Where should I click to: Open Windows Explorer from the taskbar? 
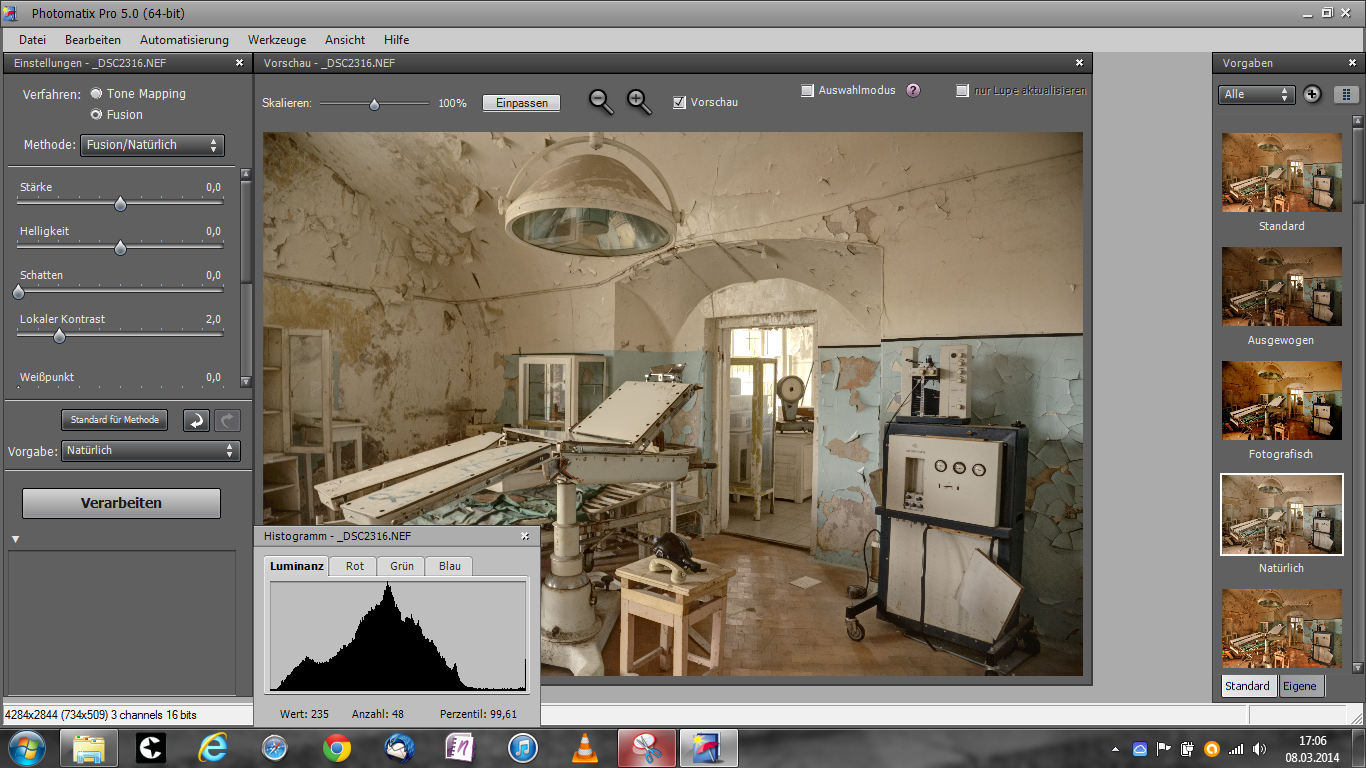tap(89, 748)
